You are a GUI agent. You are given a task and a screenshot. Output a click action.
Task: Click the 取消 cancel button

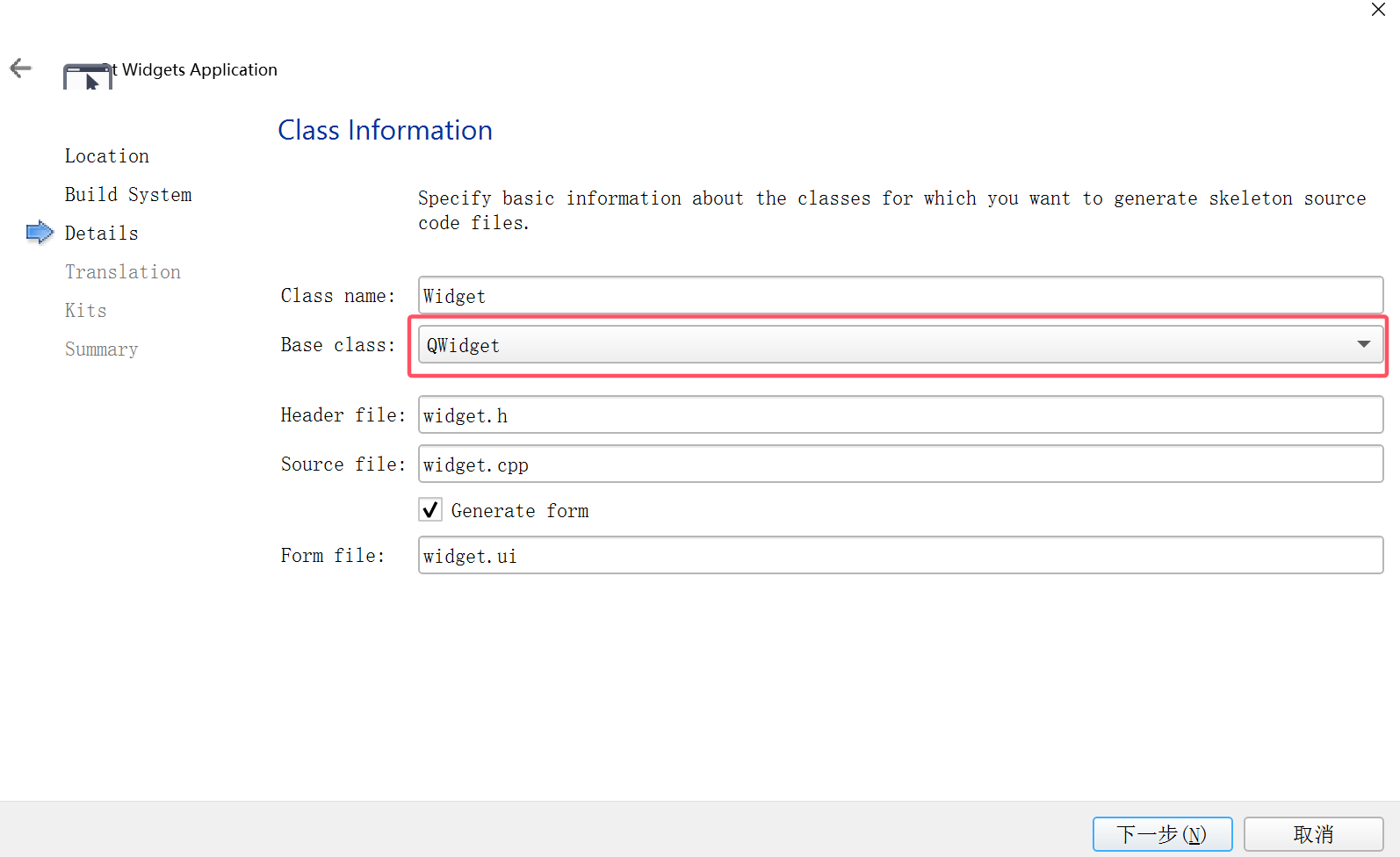pos(1313,834)
